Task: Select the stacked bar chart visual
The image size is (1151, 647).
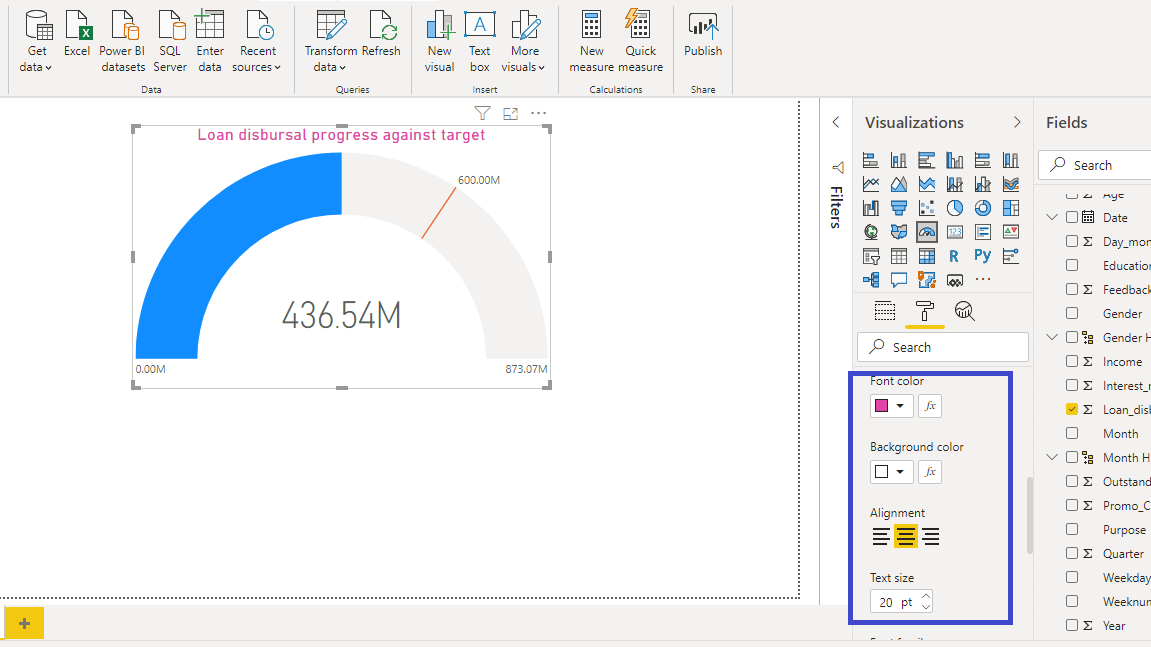Action: point(871,160)
